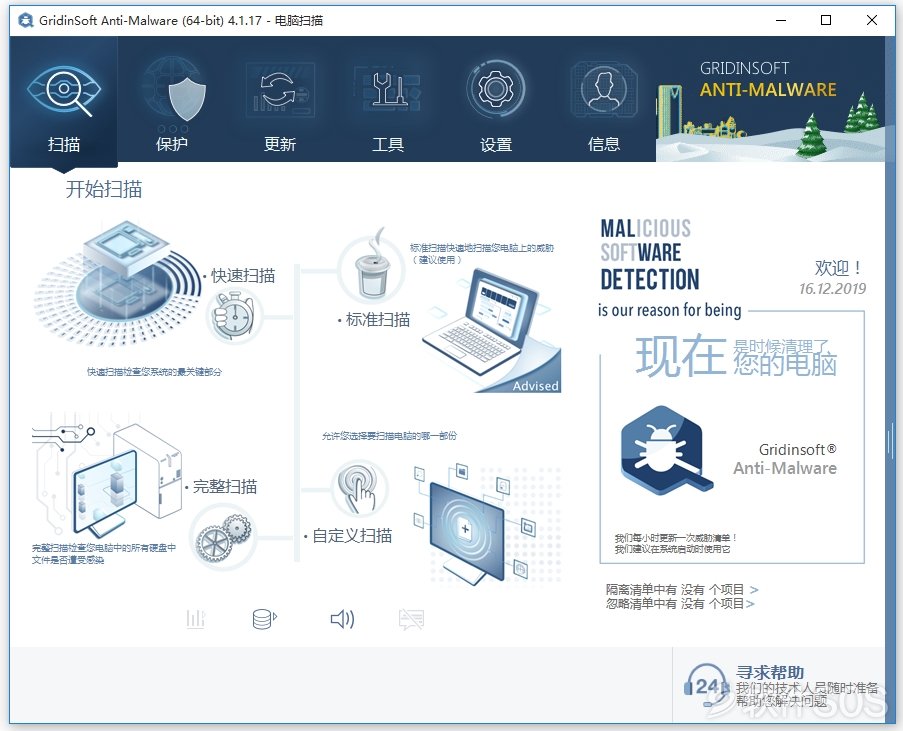This screenshot has width=903, height=731.
Task: Click the stopwatch quick scan icon
Action: click(x=233, y=315)
